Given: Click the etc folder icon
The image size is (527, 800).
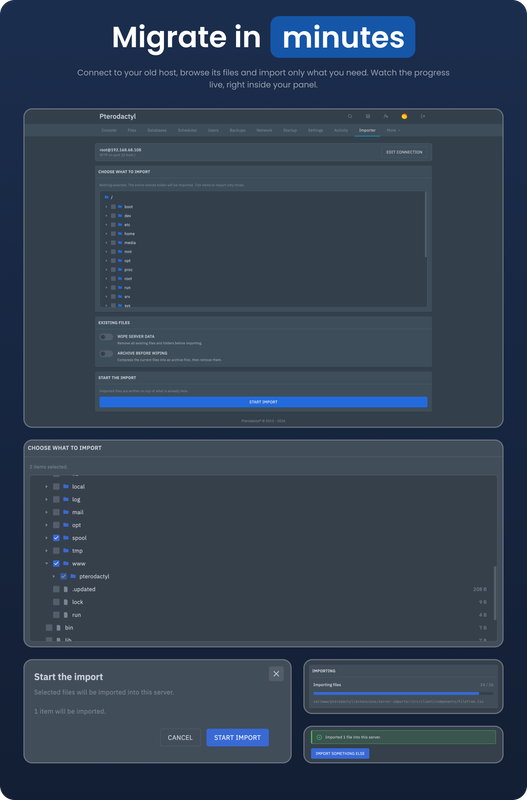Looking at the screenshot, I should coord(120,224).
